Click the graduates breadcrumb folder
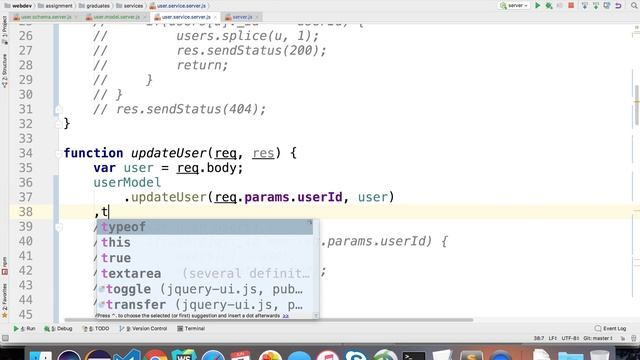The height and width of the screenshot is (360, 640). coord(94,6)
